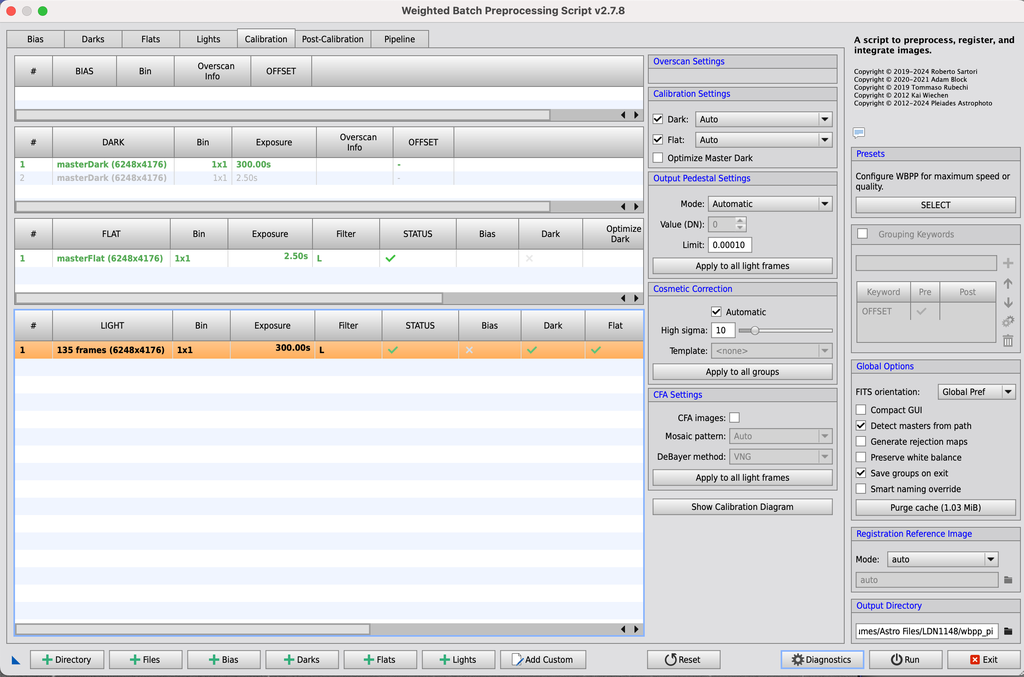Viewport: 1024px width, 677px height.
Task: Click the pedestal Limit input field
Action: [729, 245]
